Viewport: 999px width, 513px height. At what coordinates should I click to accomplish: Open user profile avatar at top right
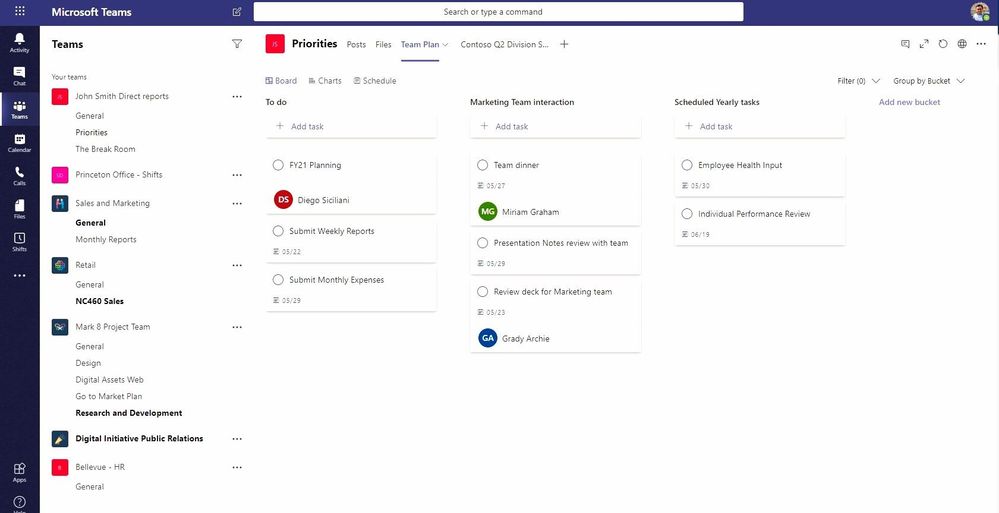[980, 11]
